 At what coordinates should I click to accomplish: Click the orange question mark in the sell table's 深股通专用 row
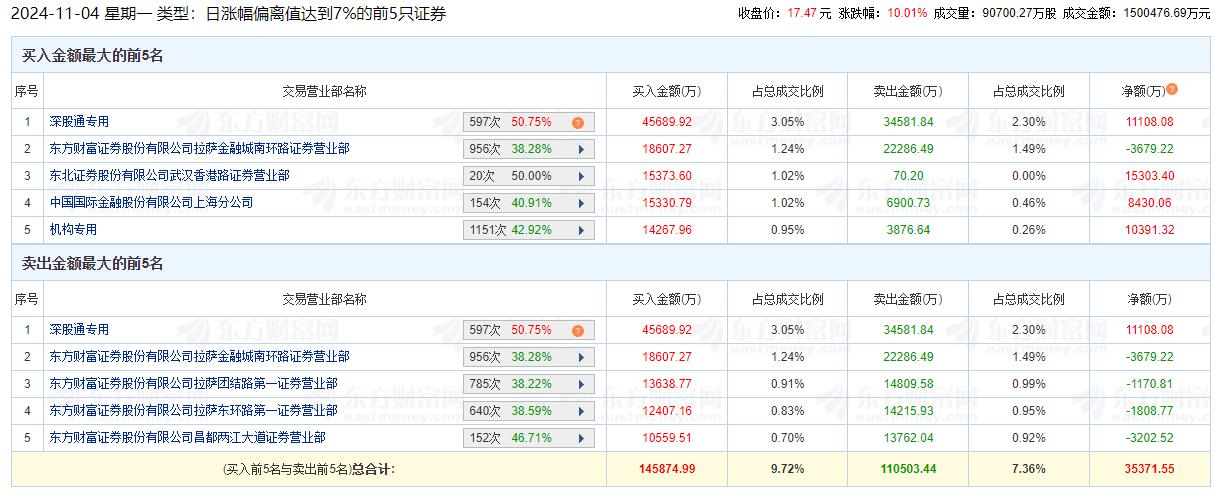[x=577, y=331]
